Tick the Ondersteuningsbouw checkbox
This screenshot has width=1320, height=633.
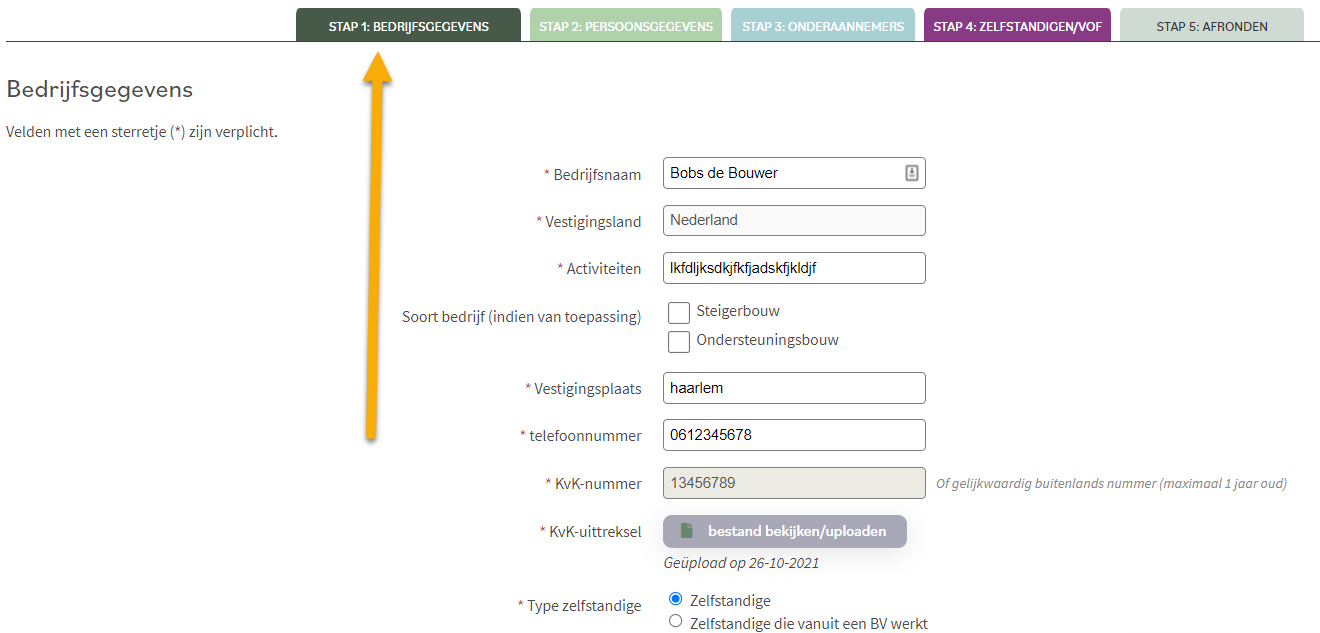point(679,342)
